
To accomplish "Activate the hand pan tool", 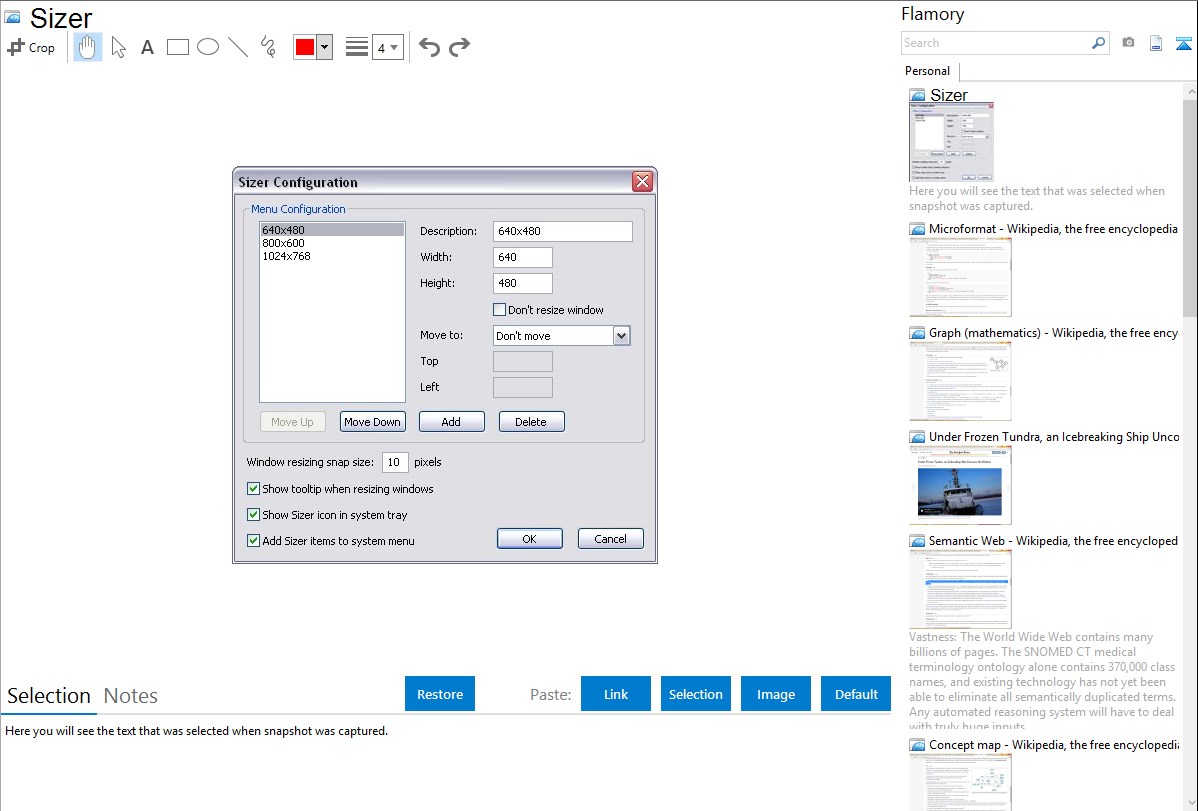I will point(88,47).
